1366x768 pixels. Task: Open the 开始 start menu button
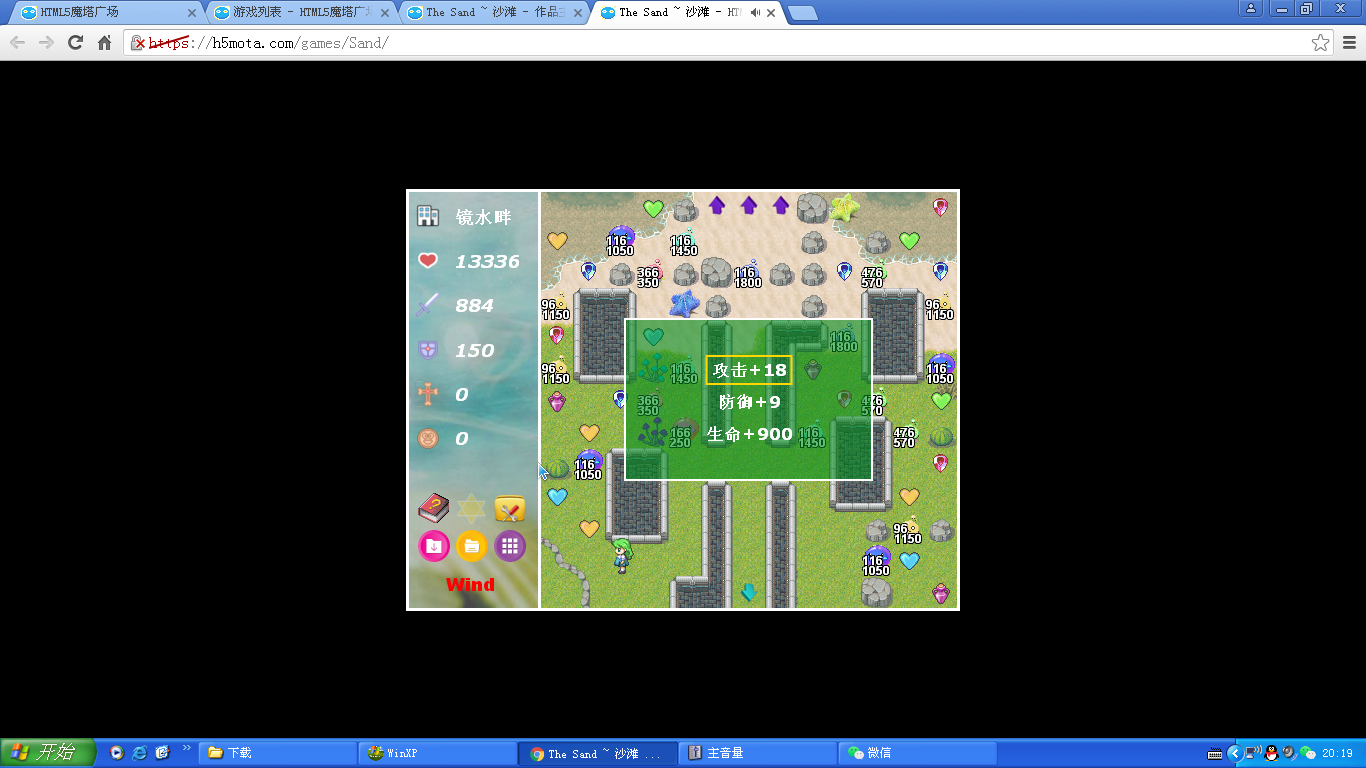pyautogui.click(x=47, y=753)
